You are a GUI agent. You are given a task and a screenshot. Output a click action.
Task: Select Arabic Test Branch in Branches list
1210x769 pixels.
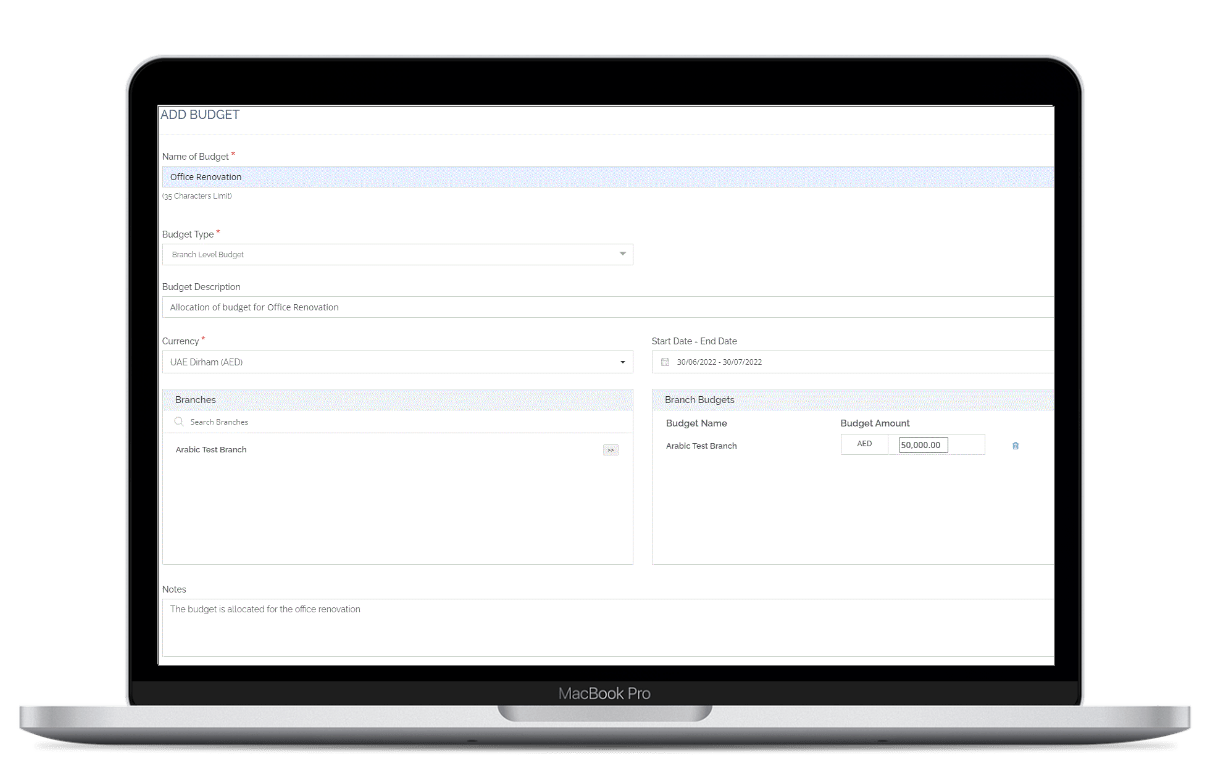(x=211, y=450)
